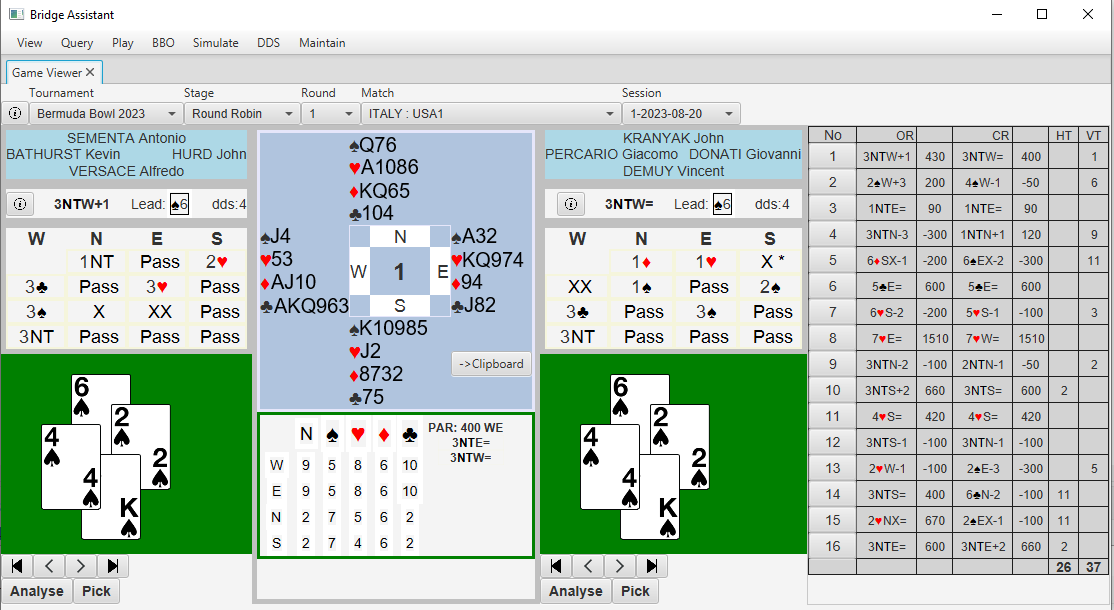This screenshot has height=610, width=1114.
Task: Click info icon next to left 3NTW+1 contract
Action: click(x=19, y=204)
